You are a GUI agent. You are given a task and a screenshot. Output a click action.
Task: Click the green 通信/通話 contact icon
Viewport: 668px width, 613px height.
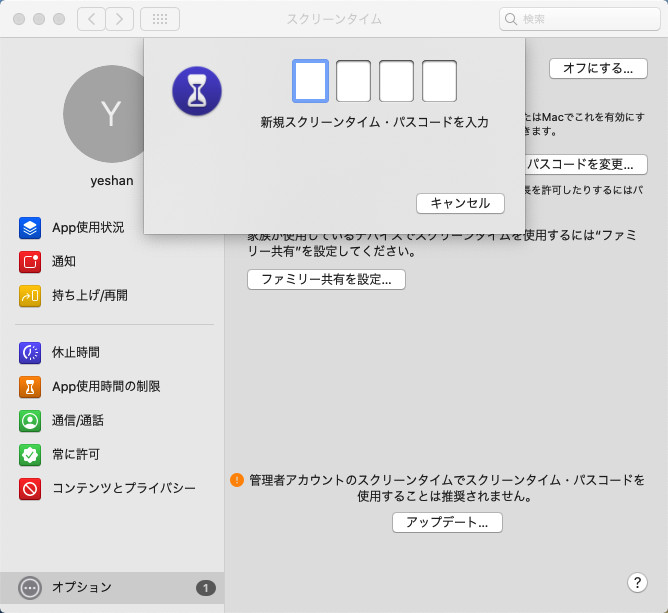pos(30,421)
